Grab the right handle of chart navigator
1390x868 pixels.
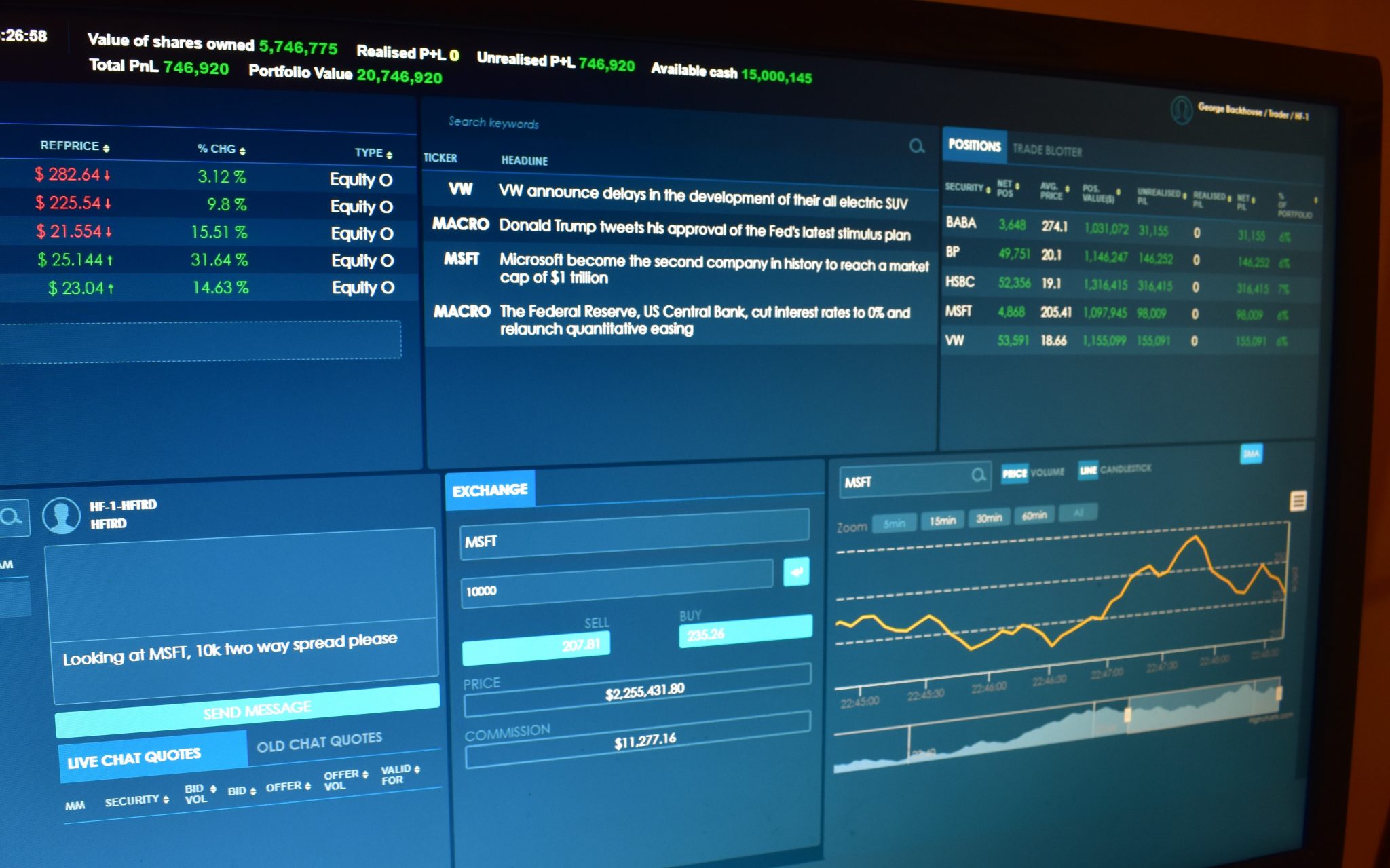(x=1279, y=694)
